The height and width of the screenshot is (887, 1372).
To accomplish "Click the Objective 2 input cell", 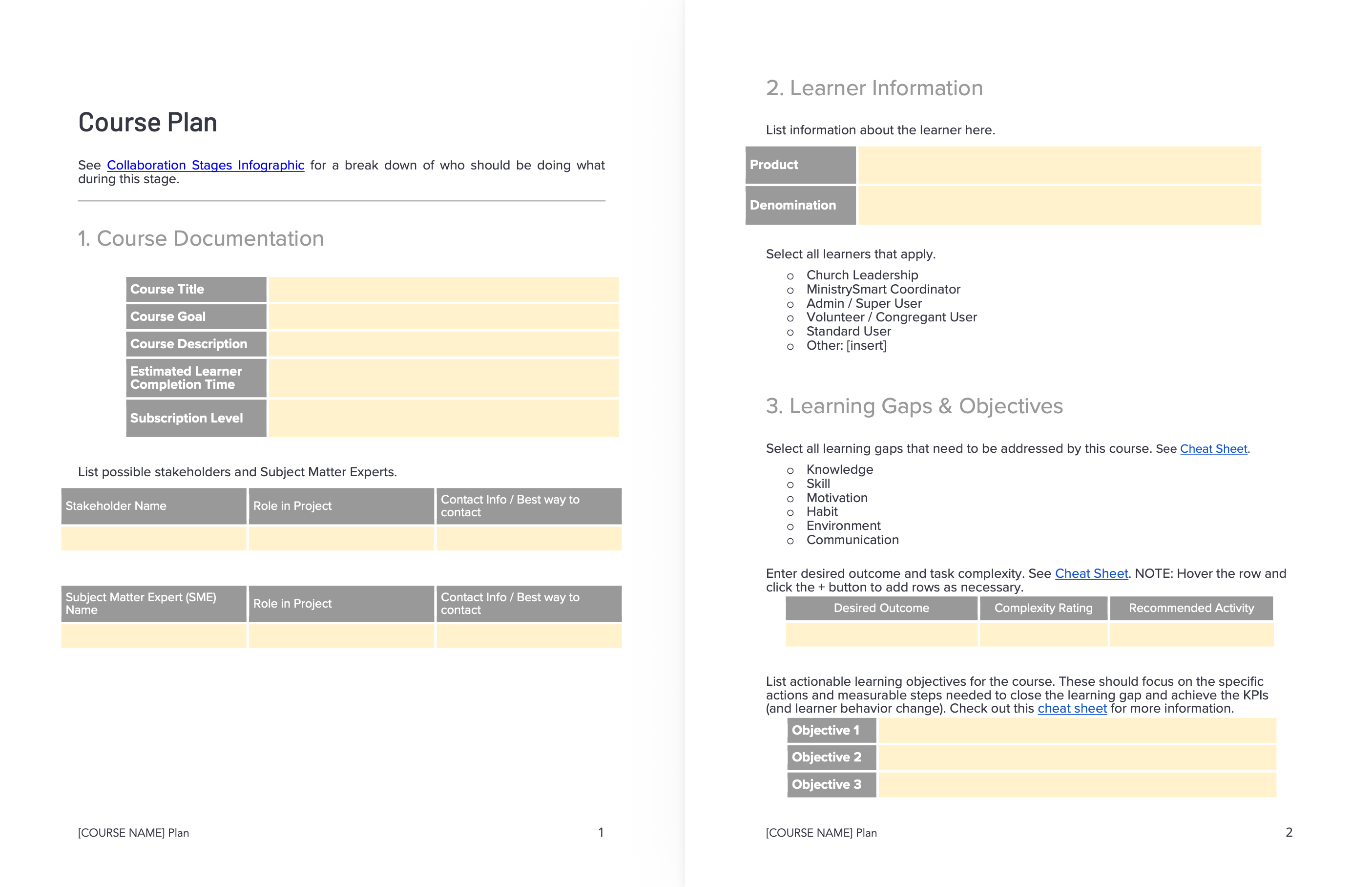I will (1077, 758).
